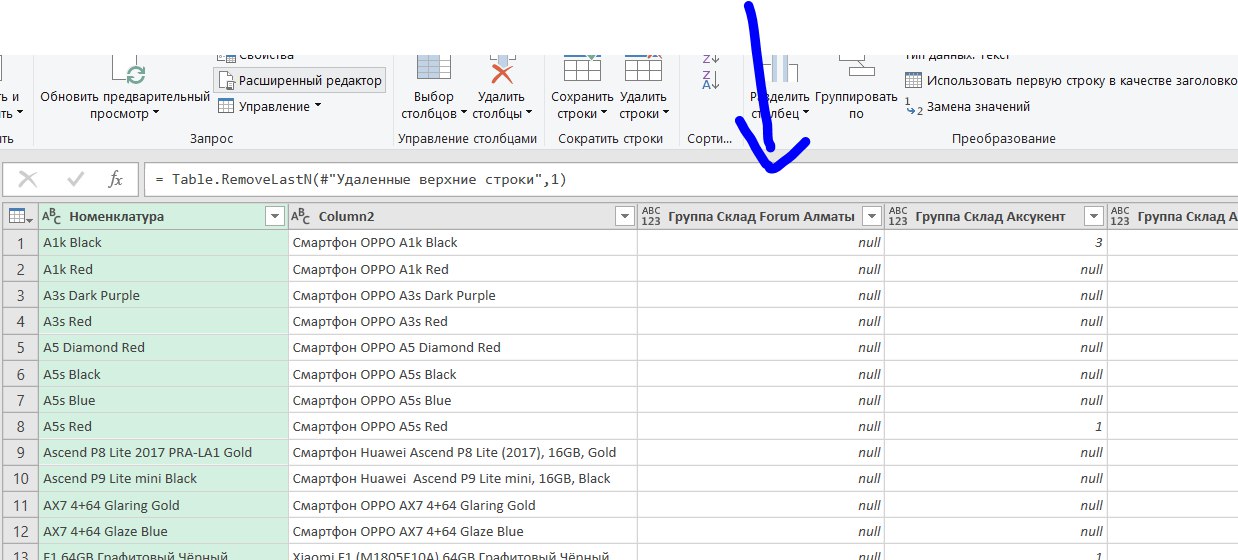This screenshot has width=1238, height=560.
Task: Click Аксукент value 1 in row 8
Action: coord(996,426)
